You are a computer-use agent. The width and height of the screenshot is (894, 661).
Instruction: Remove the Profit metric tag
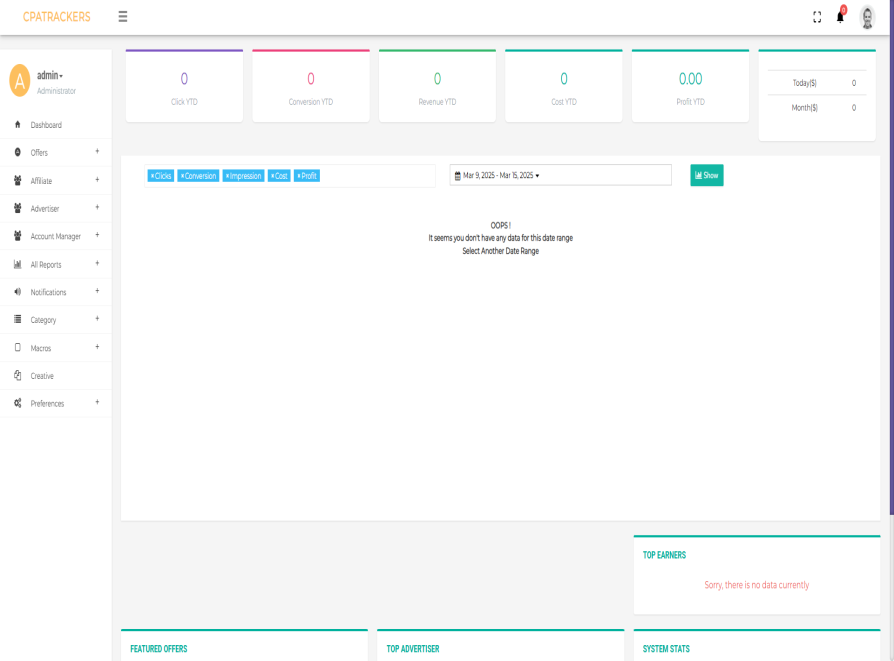tap(299, 176)
